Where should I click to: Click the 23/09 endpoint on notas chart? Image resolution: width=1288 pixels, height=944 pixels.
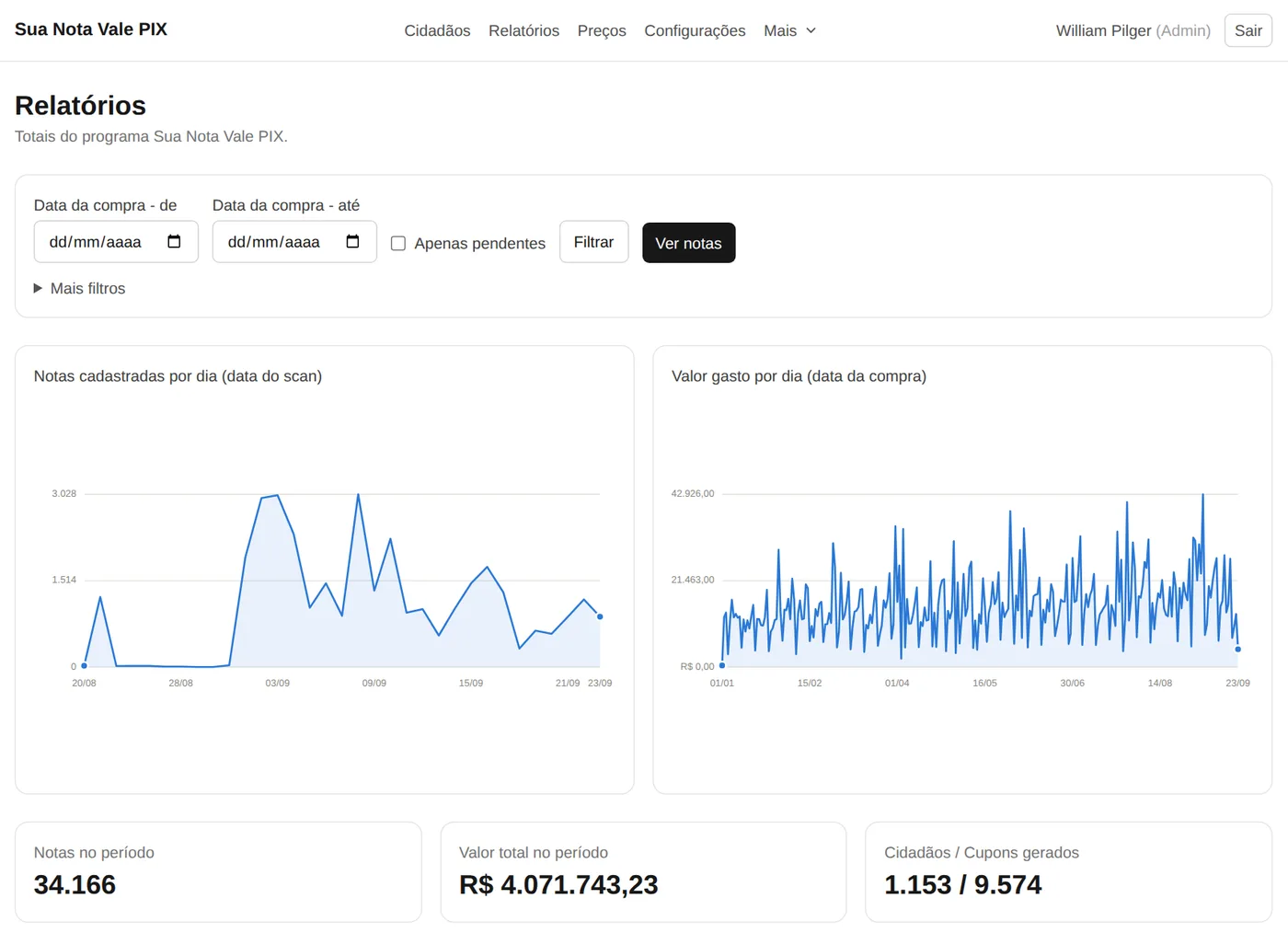[x=600, y=616]
